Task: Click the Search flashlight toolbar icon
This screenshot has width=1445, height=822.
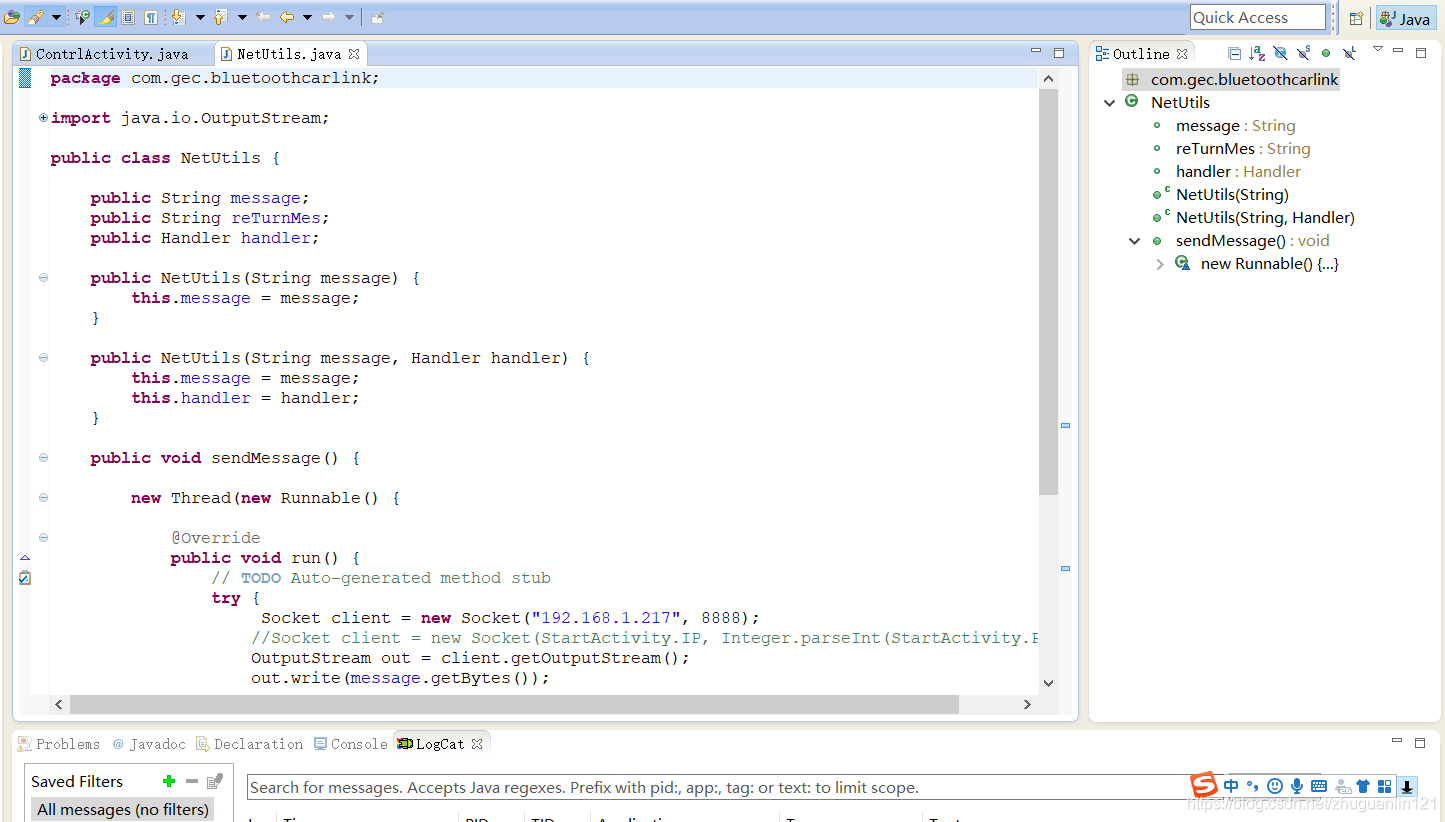Action: [x=34, y=17]
